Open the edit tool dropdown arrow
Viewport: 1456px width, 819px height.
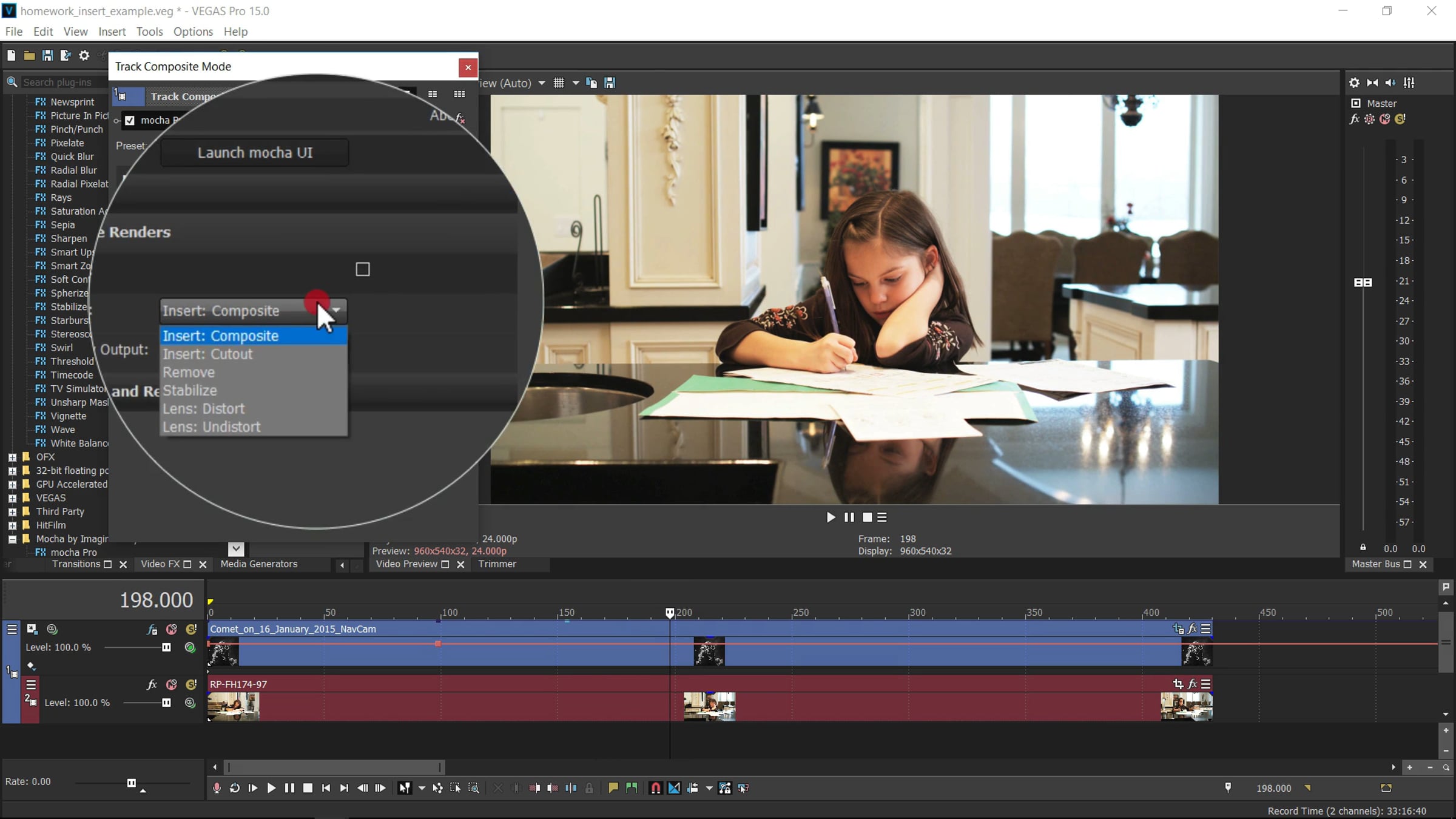tap(422, 789)
